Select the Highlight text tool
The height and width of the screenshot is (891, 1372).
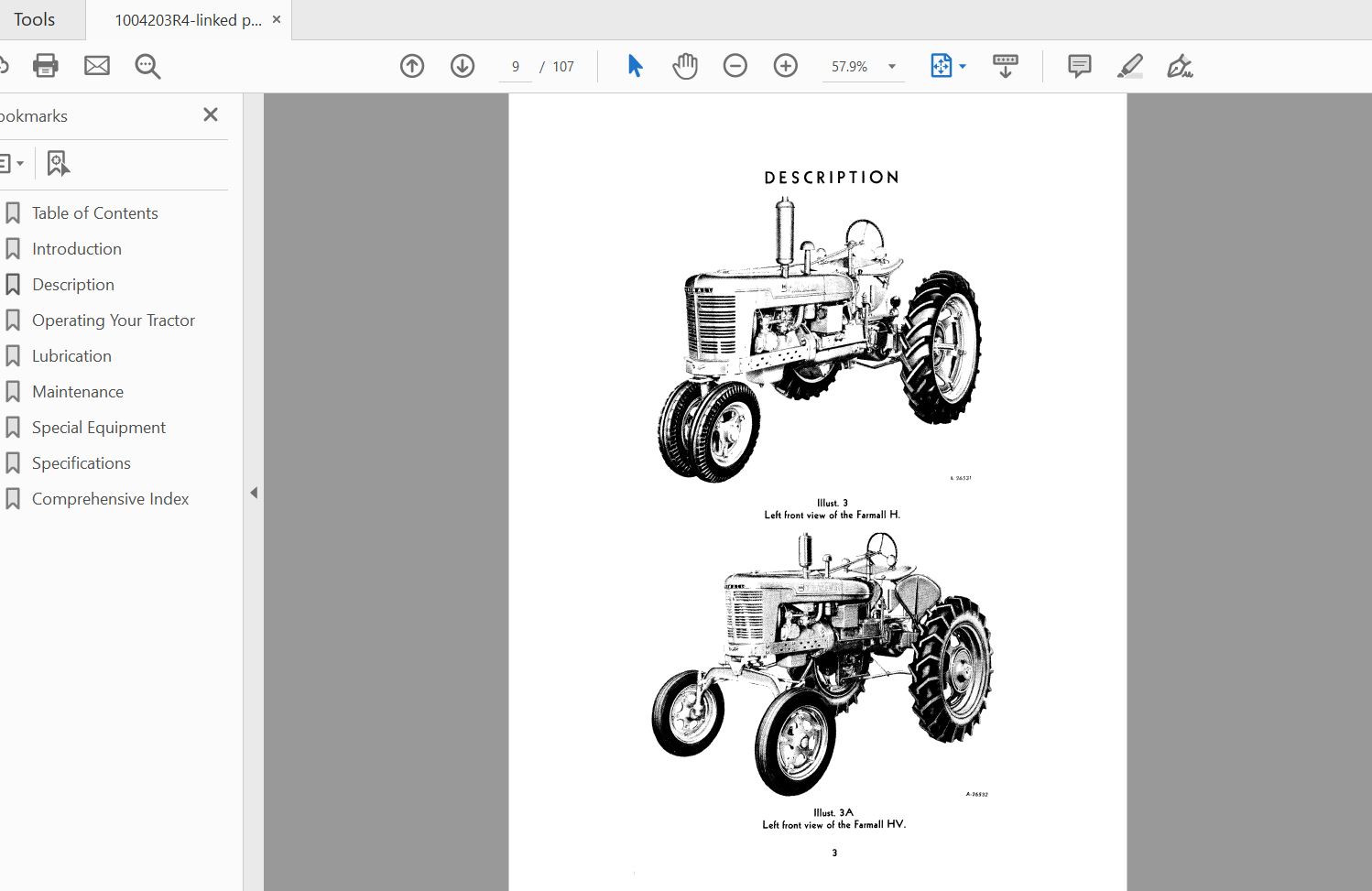tap(1129, 65)
